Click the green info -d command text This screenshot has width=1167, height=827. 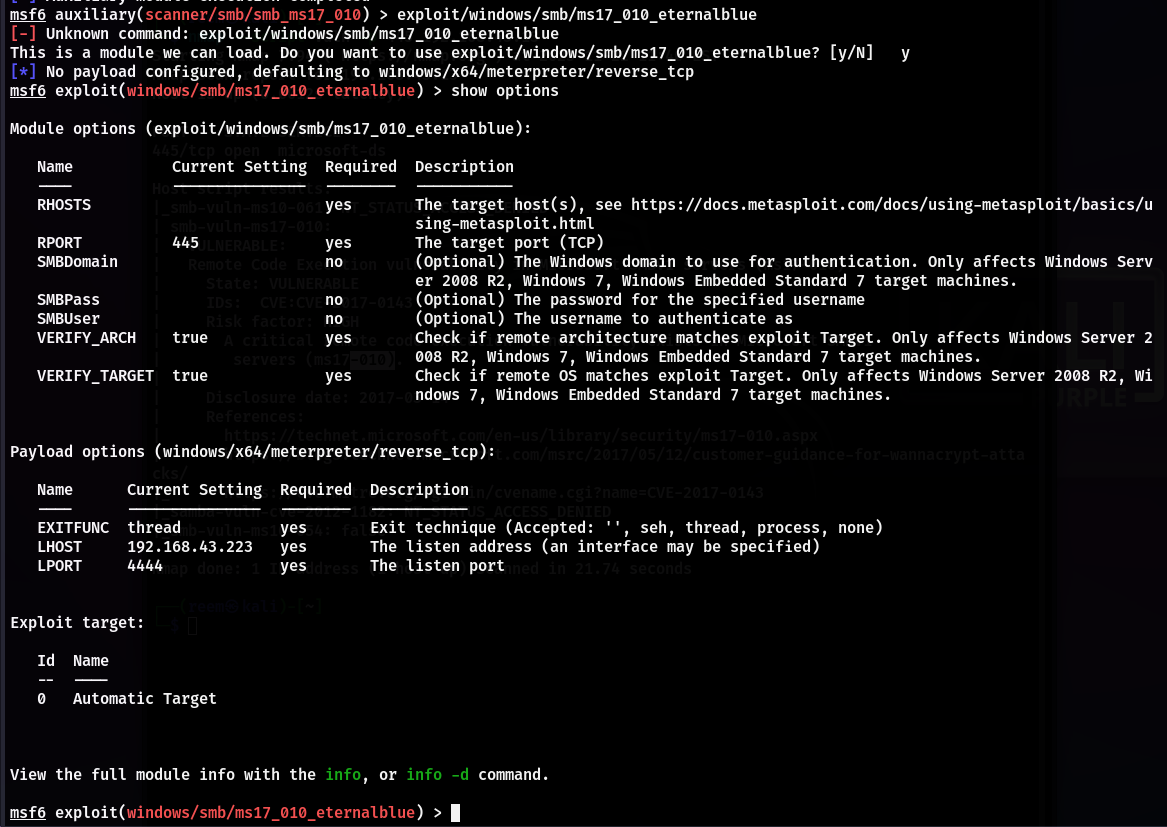click(x=438, y=775)
